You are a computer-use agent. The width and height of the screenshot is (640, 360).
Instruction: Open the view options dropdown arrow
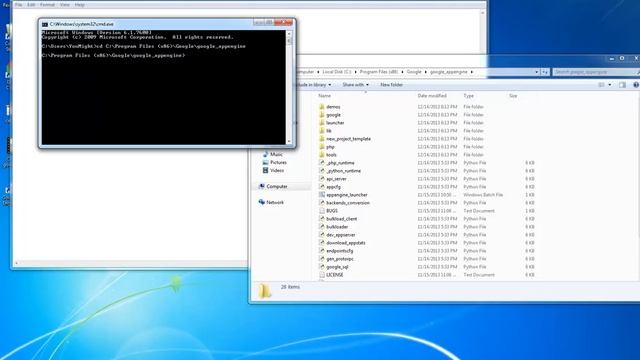[x=610, y=85]
